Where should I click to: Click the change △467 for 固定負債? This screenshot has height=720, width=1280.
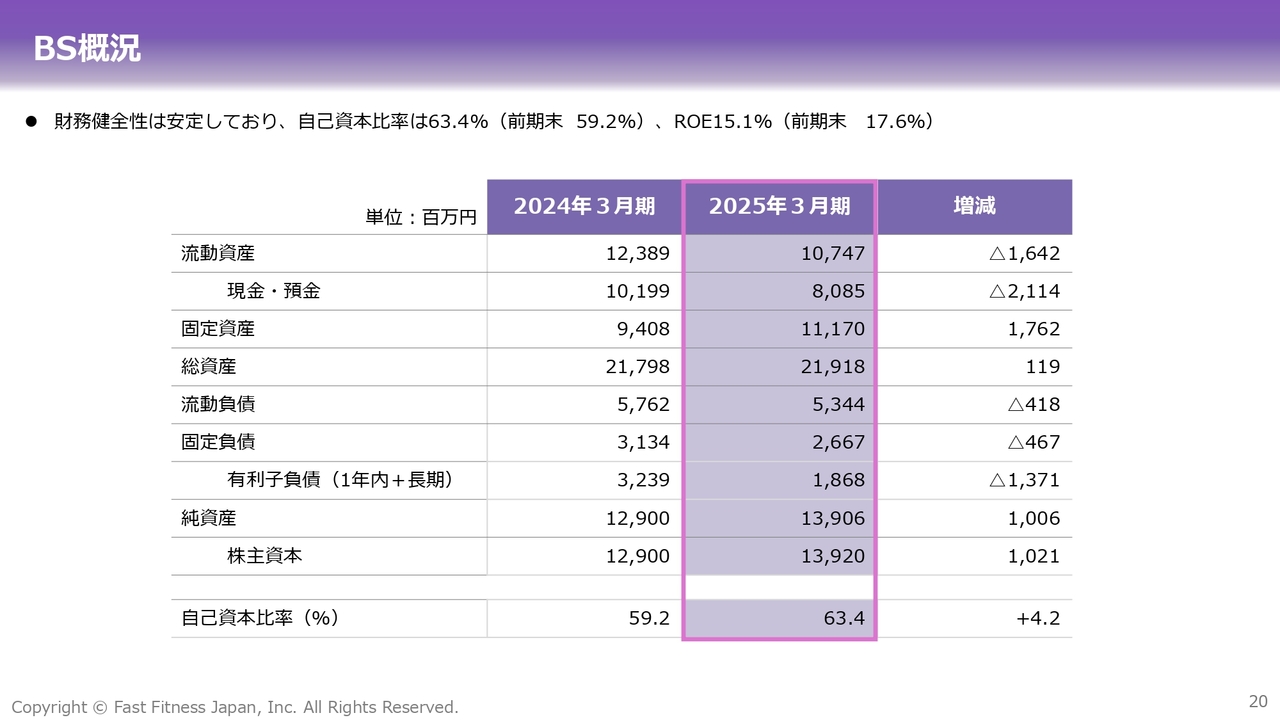tap(1034, 442)
